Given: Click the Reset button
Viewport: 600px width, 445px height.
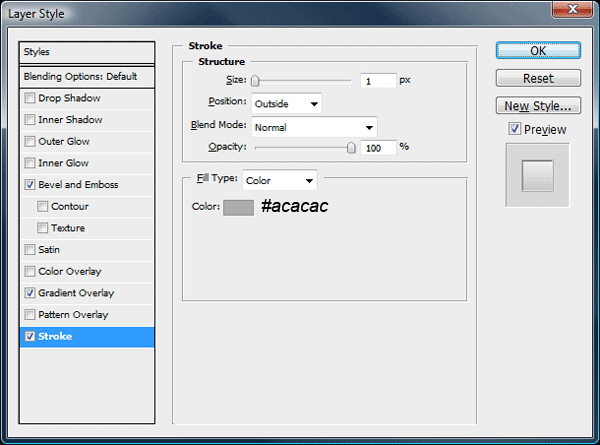Looking at the screenshot, I should click(x=538, y=78).
